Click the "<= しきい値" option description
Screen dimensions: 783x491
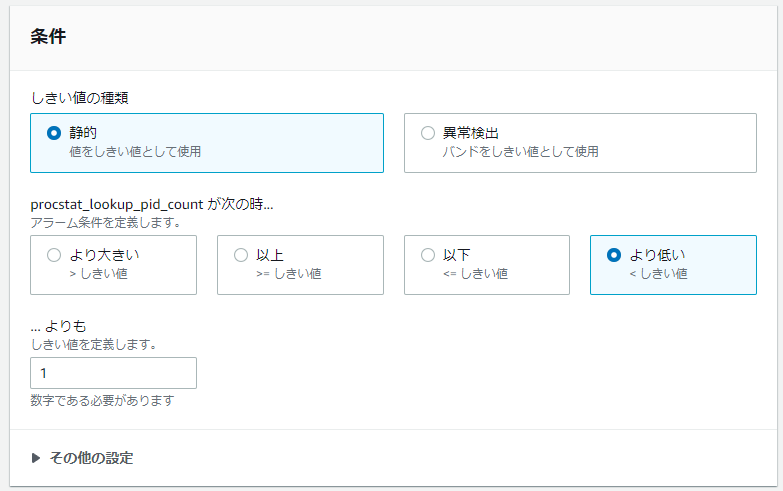(475, 274)
